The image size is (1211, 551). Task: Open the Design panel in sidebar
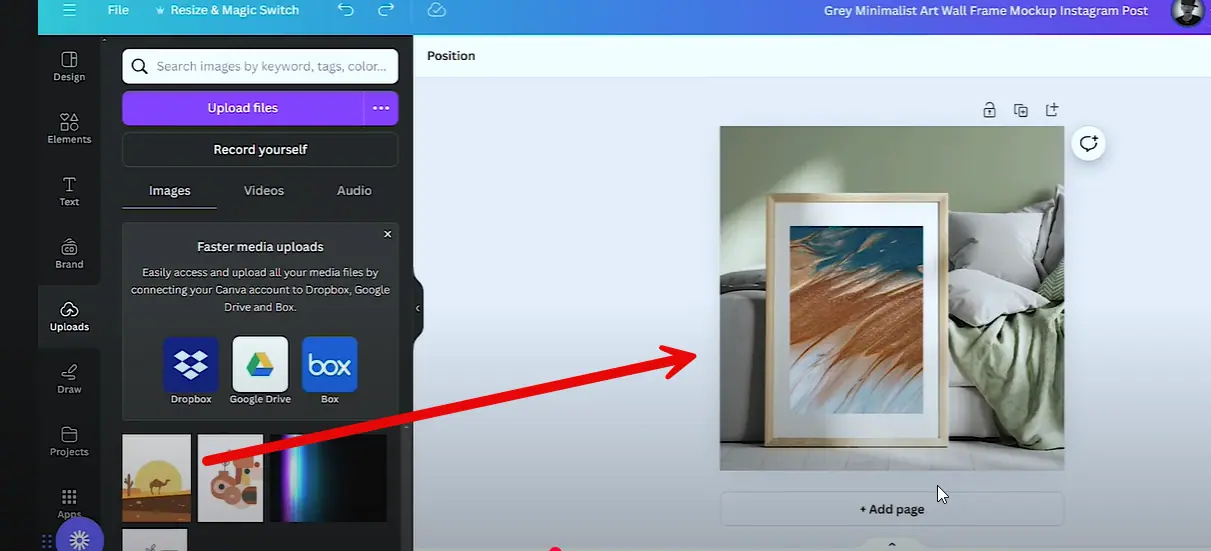coord(69,66)
